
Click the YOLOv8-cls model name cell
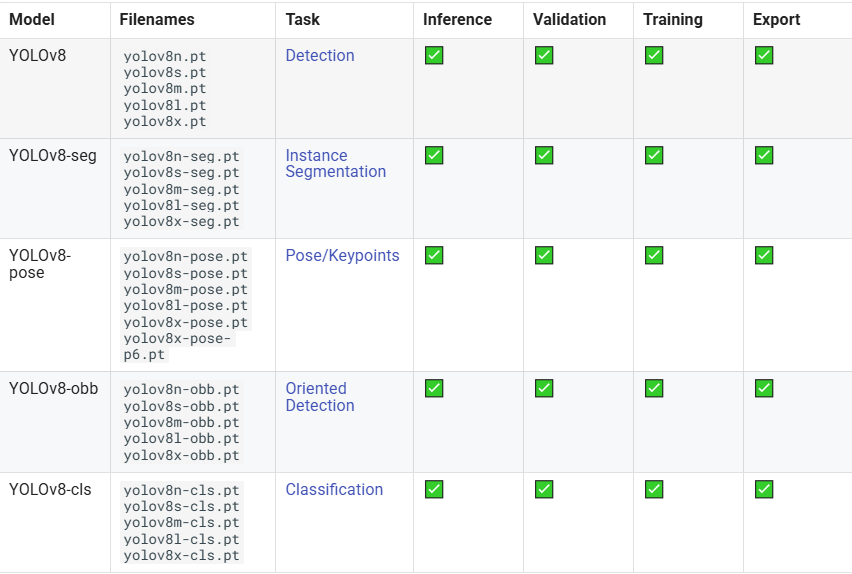(x=50, y=489)
